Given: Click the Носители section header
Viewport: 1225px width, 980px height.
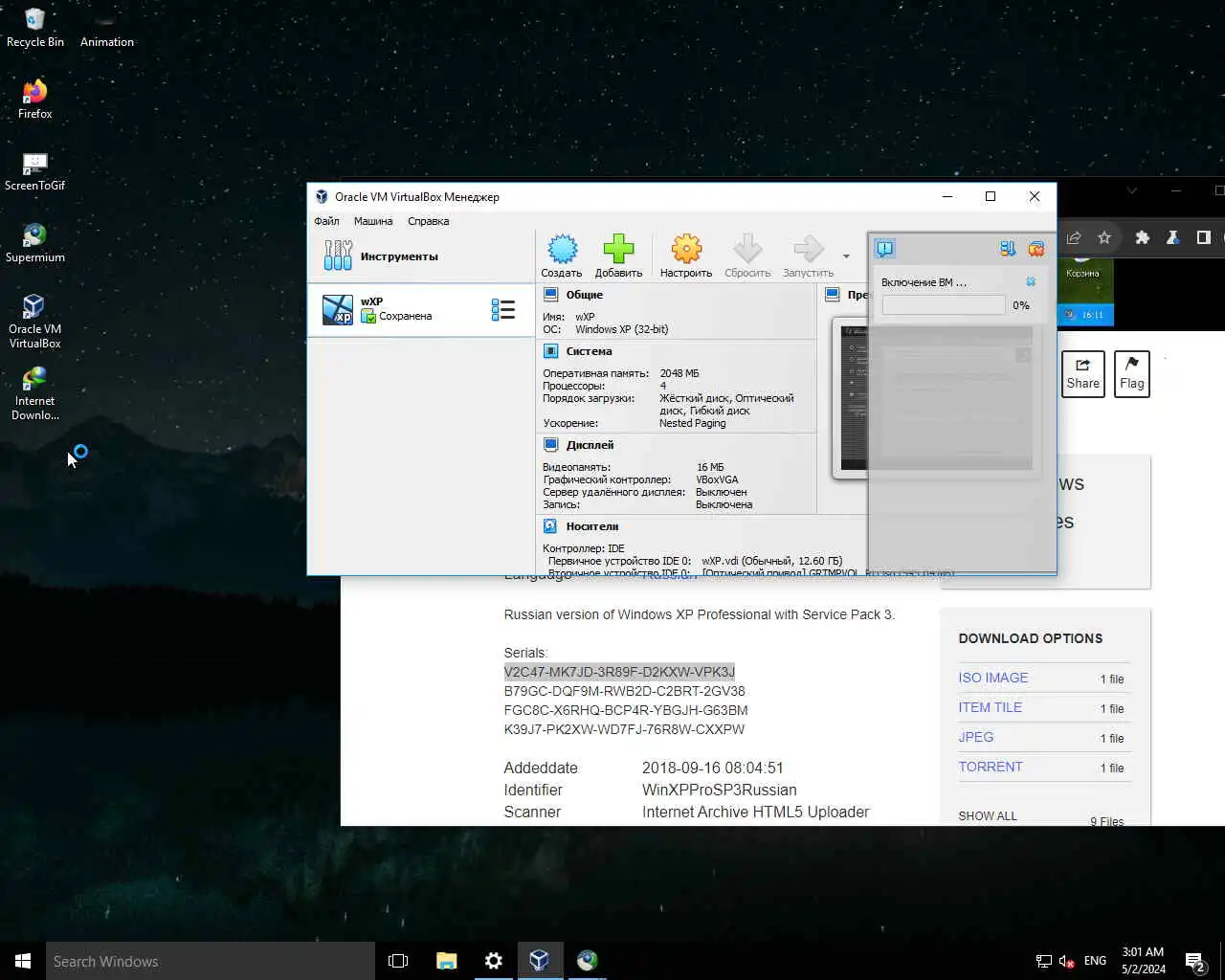Looking at the screenshot, I should click(x=591, y=526).
